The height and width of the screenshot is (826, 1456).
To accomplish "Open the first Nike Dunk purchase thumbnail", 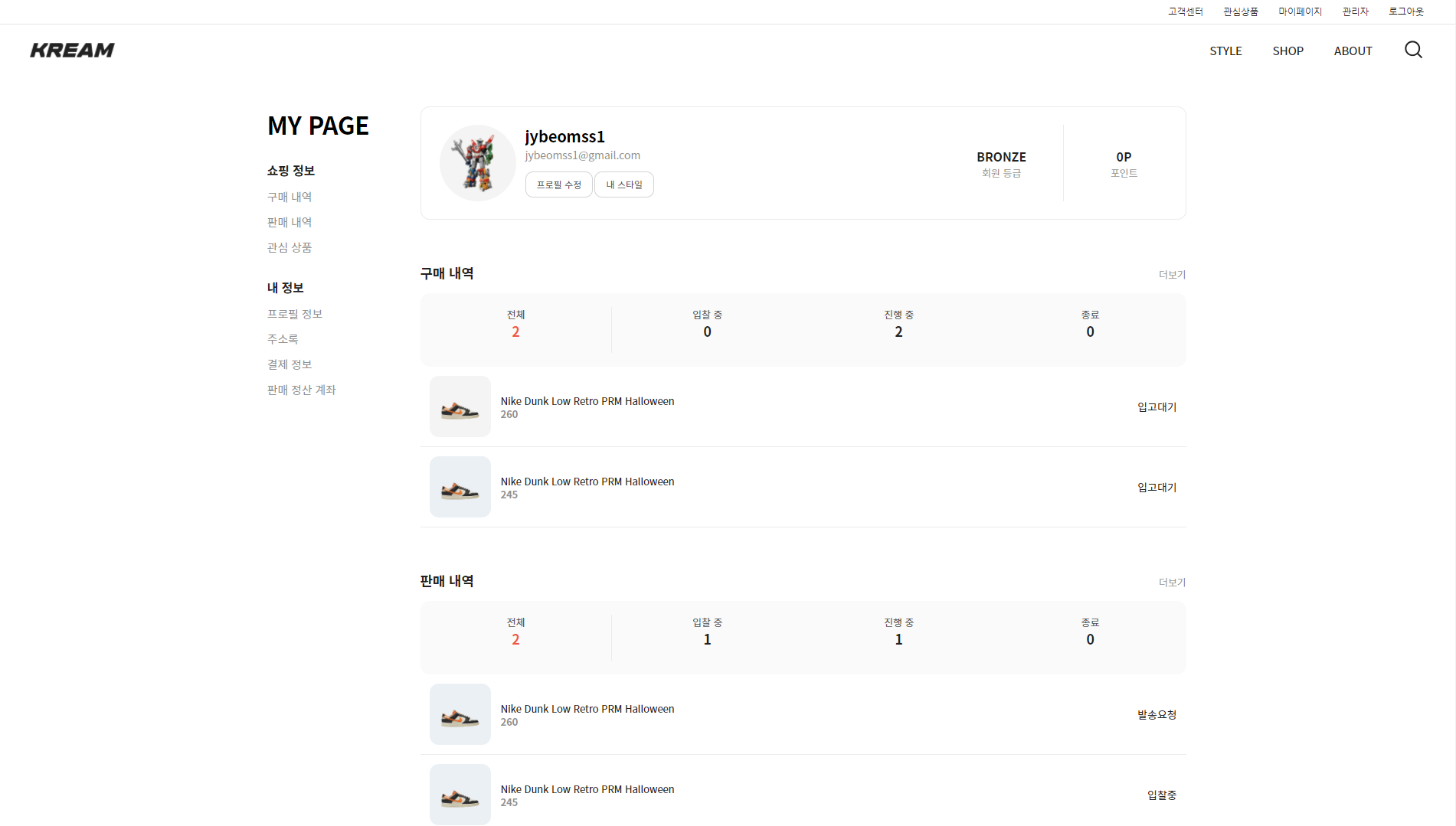I will [460, 406].
